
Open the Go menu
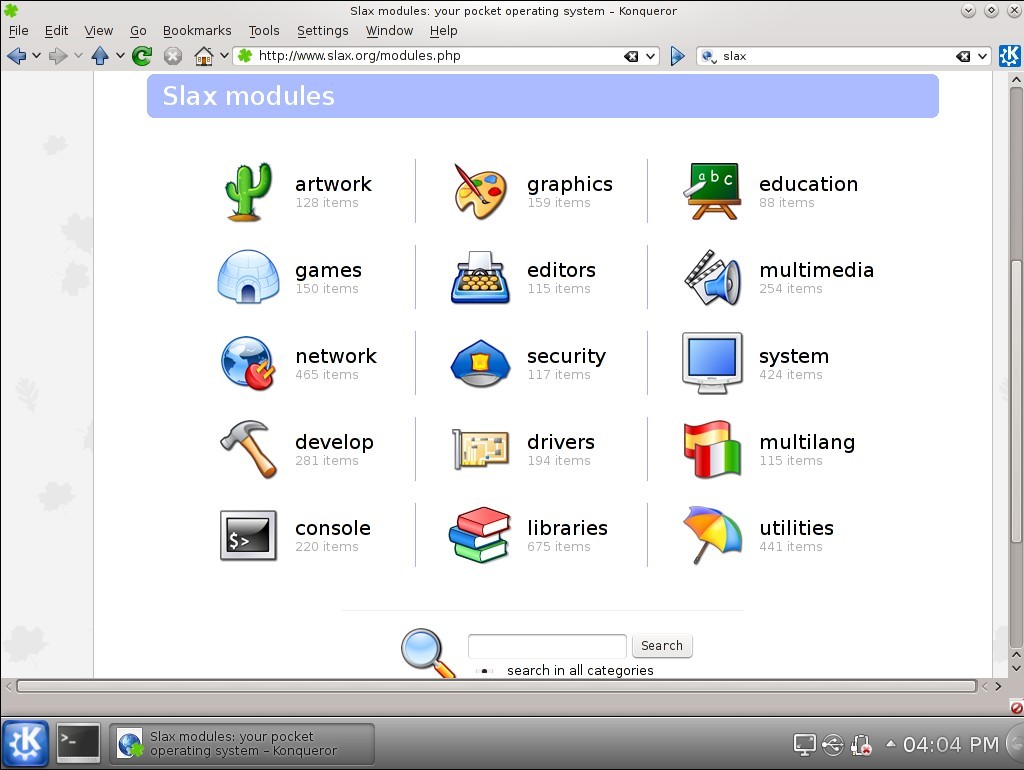pyautogui.click(x=138, y=31)
